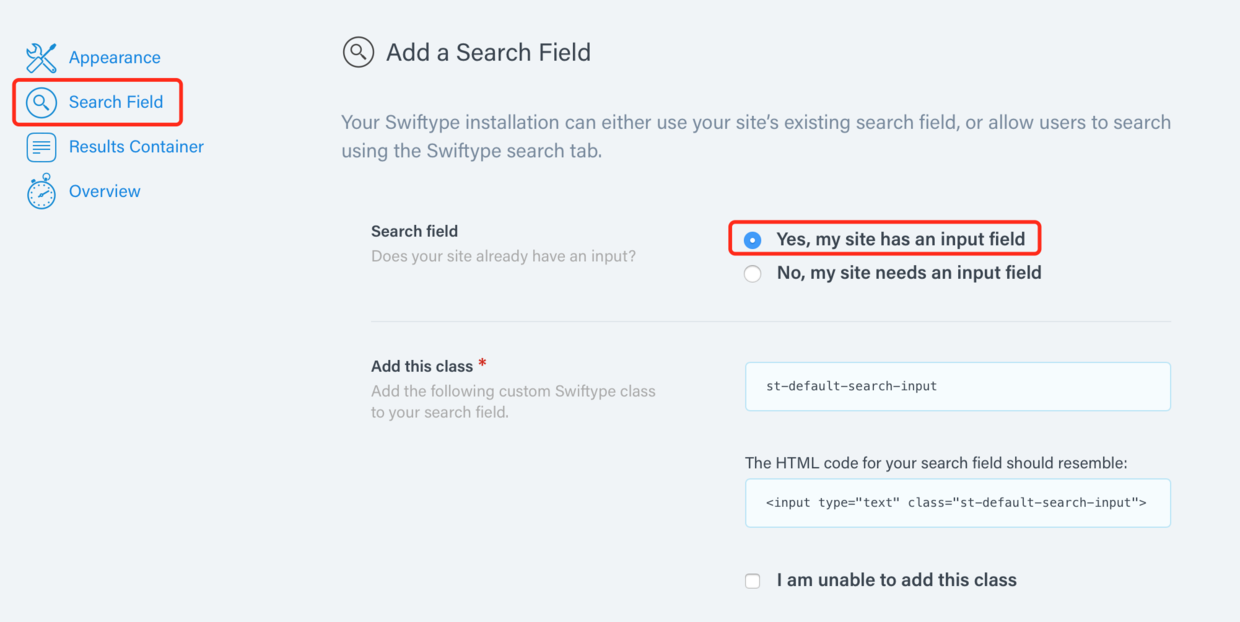Click the "Add a Search Field" heading
Image resolution: width=1240 pixels, height=622 pixels.
click(488, 53)
